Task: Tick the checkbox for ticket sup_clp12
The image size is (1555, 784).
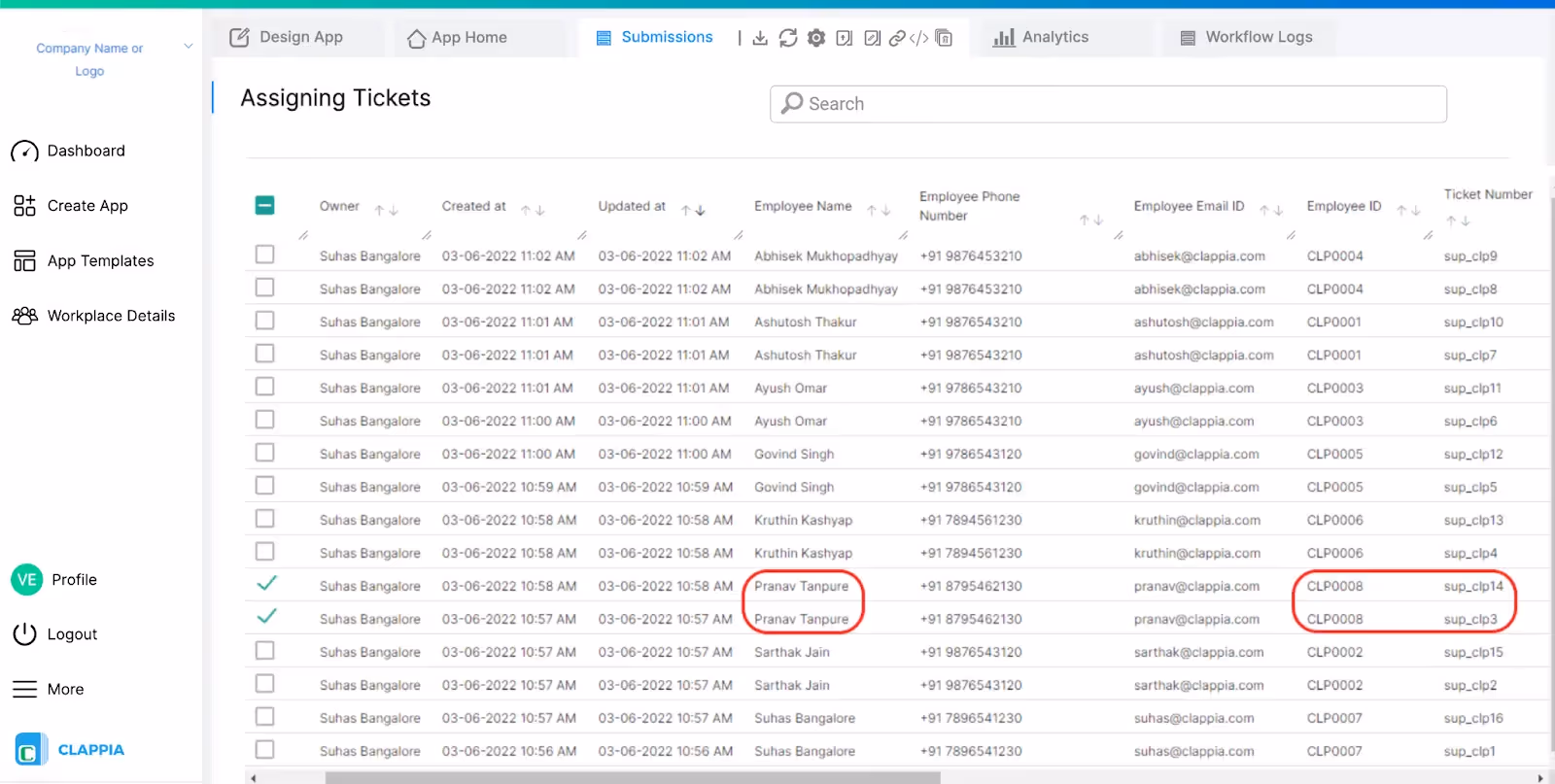Action: [x=264, y=453]
